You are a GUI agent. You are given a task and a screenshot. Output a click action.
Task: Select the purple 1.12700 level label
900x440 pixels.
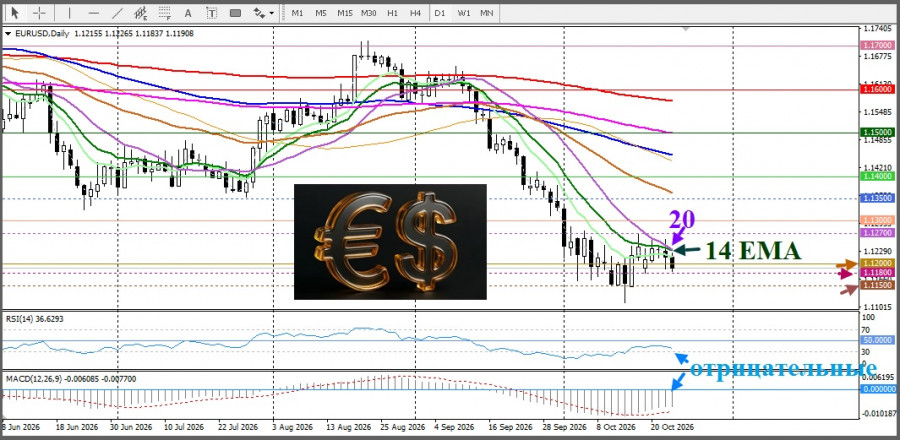[x=876, y=233]
